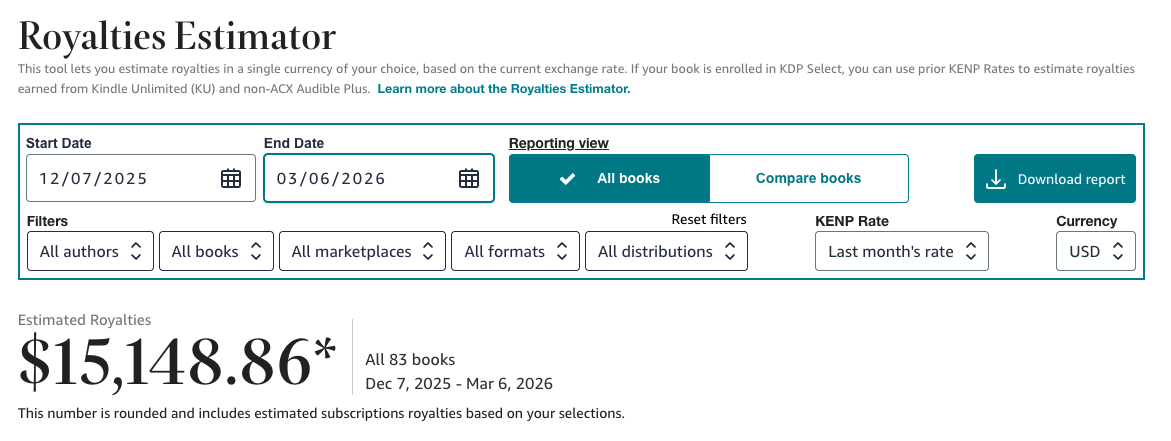Click the Download report button

coord(1055,179)
